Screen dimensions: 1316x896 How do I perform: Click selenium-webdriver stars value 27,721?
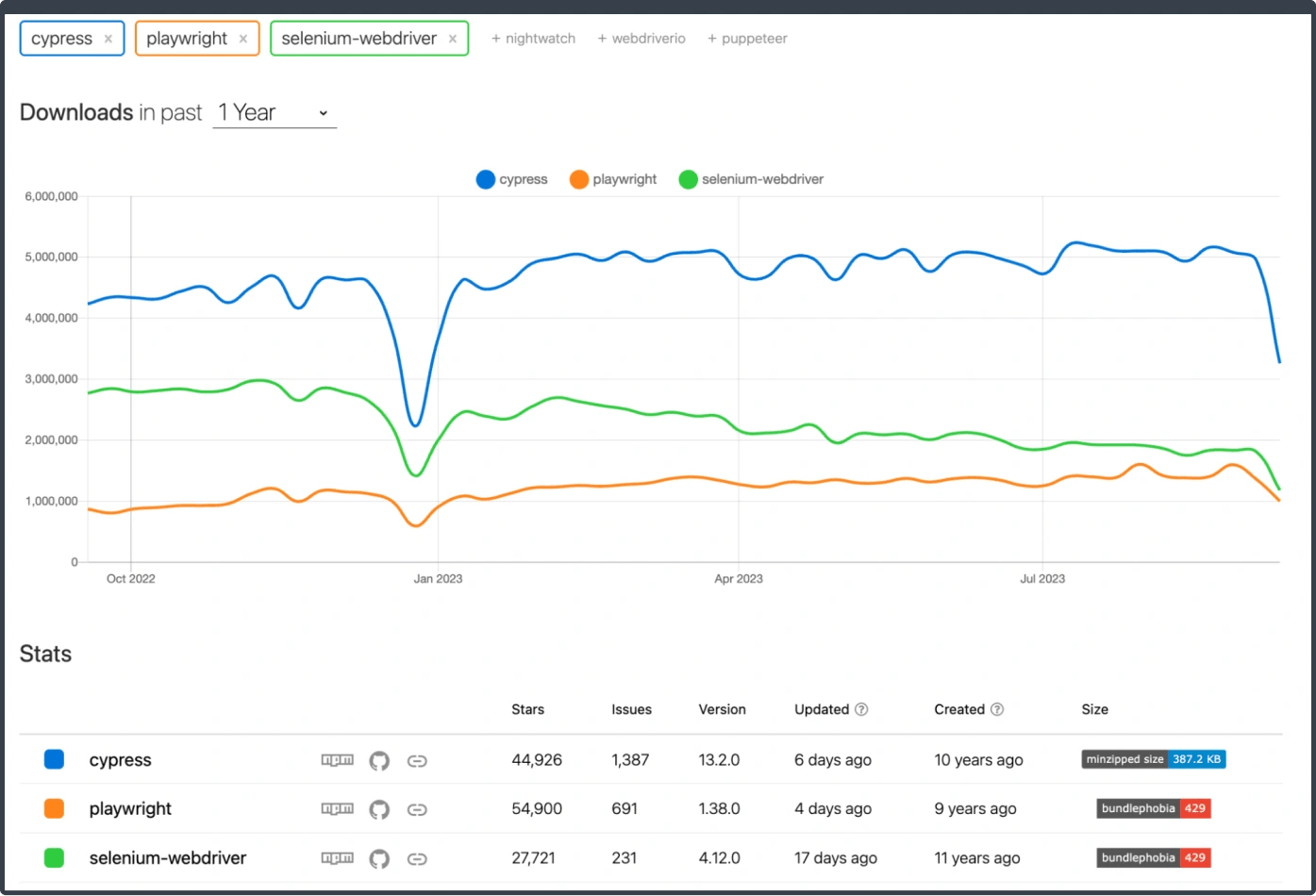[x=533, y=858]
